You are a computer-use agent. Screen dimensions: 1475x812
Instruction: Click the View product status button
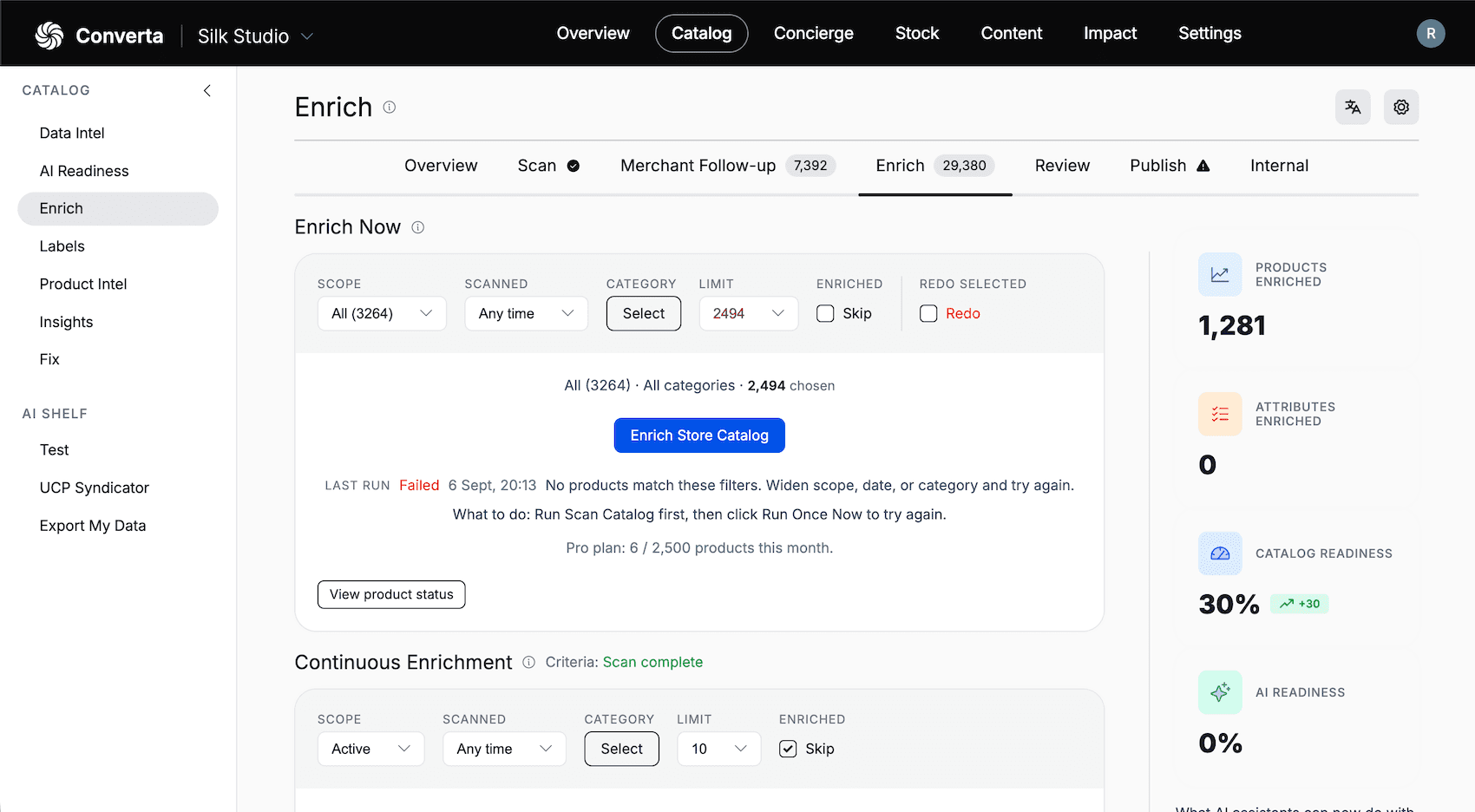pos(391,594)
